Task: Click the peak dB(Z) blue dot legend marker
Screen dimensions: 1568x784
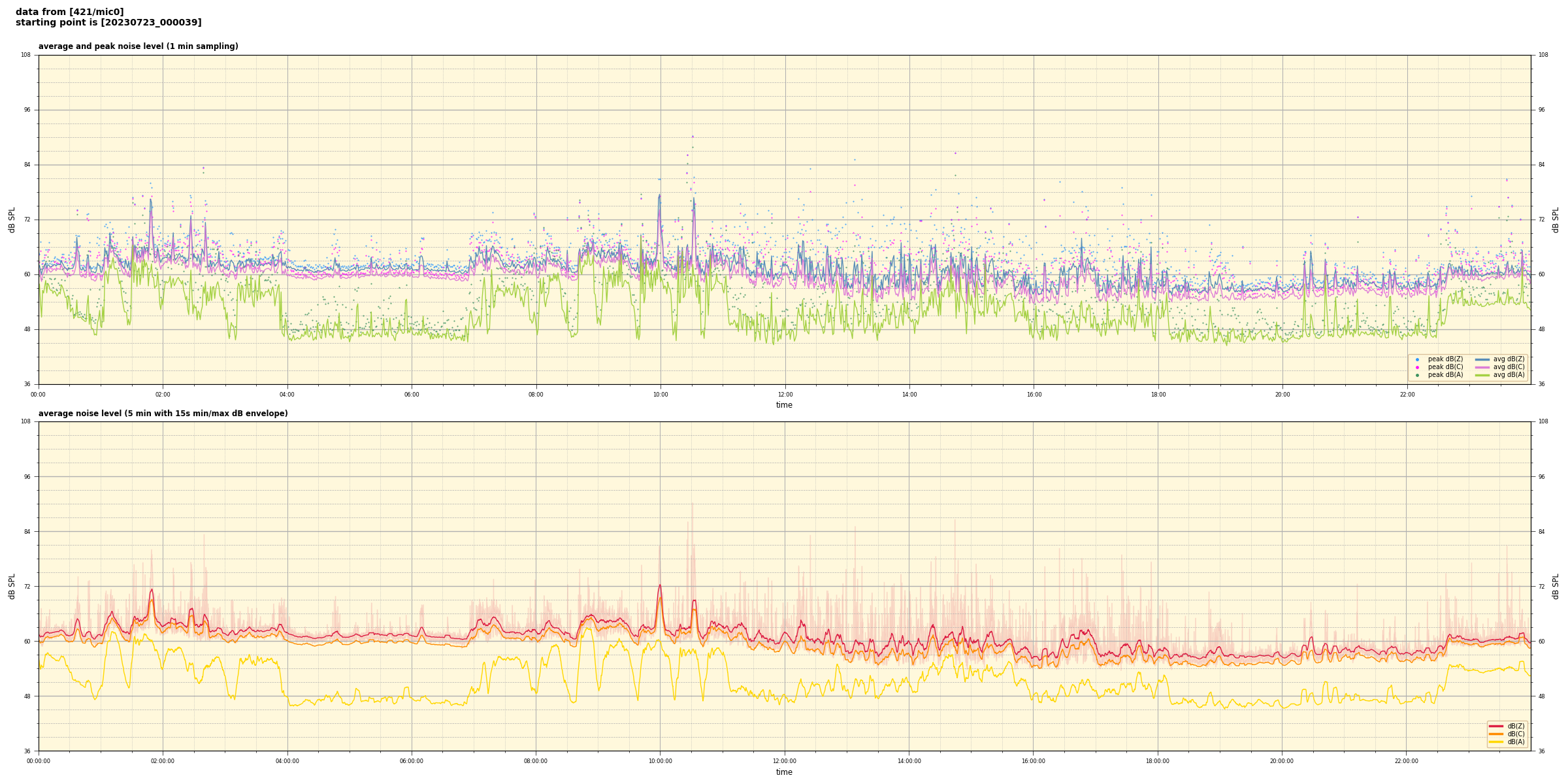Action: pos(1417,359)
